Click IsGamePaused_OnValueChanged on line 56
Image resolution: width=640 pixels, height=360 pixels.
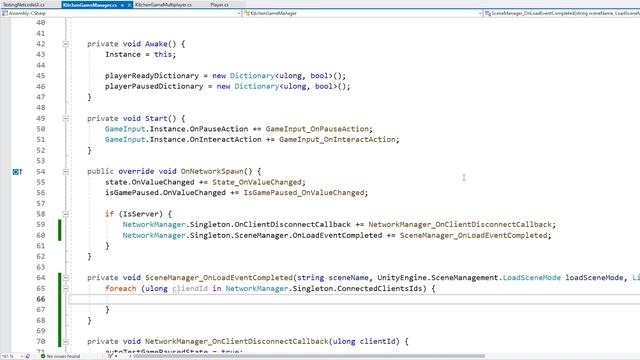[304, 193]
